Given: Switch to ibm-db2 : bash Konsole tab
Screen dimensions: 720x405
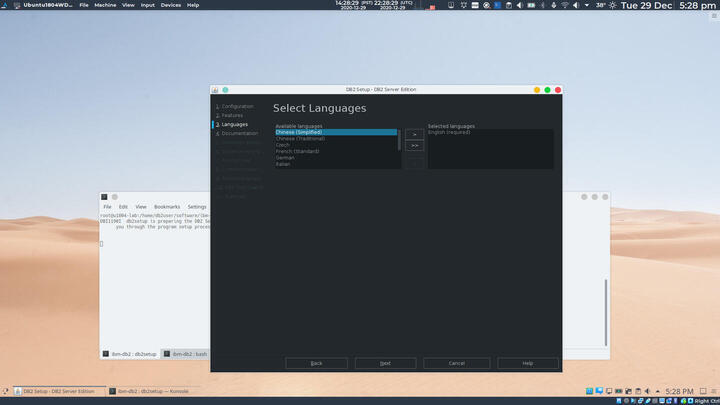Looking at the screenshot, I should [x=186, y=354].
